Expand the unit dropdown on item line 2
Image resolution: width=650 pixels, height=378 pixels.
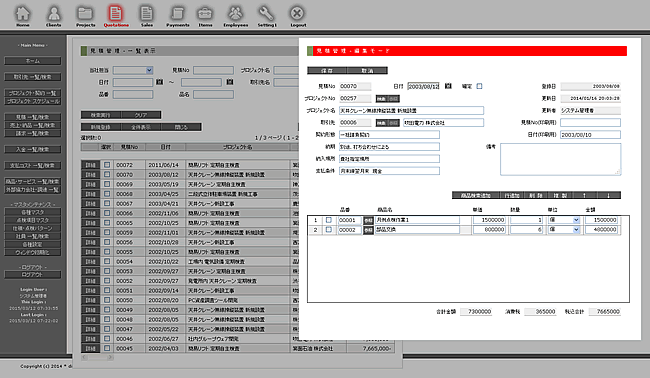(x=576, y=230)
